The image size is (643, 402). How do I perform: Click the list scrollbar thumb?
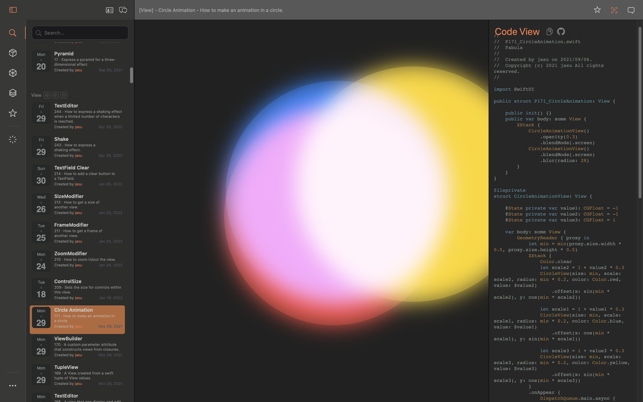131,76
